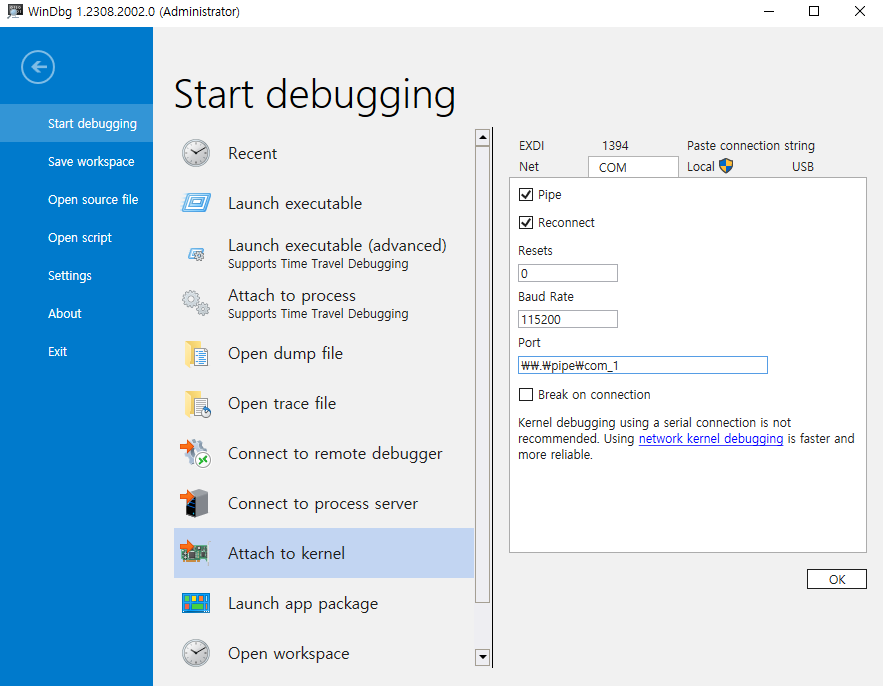Choose Exit in the sidebar
The width and height of the screenshot is (883, 686).
point(77,351)
